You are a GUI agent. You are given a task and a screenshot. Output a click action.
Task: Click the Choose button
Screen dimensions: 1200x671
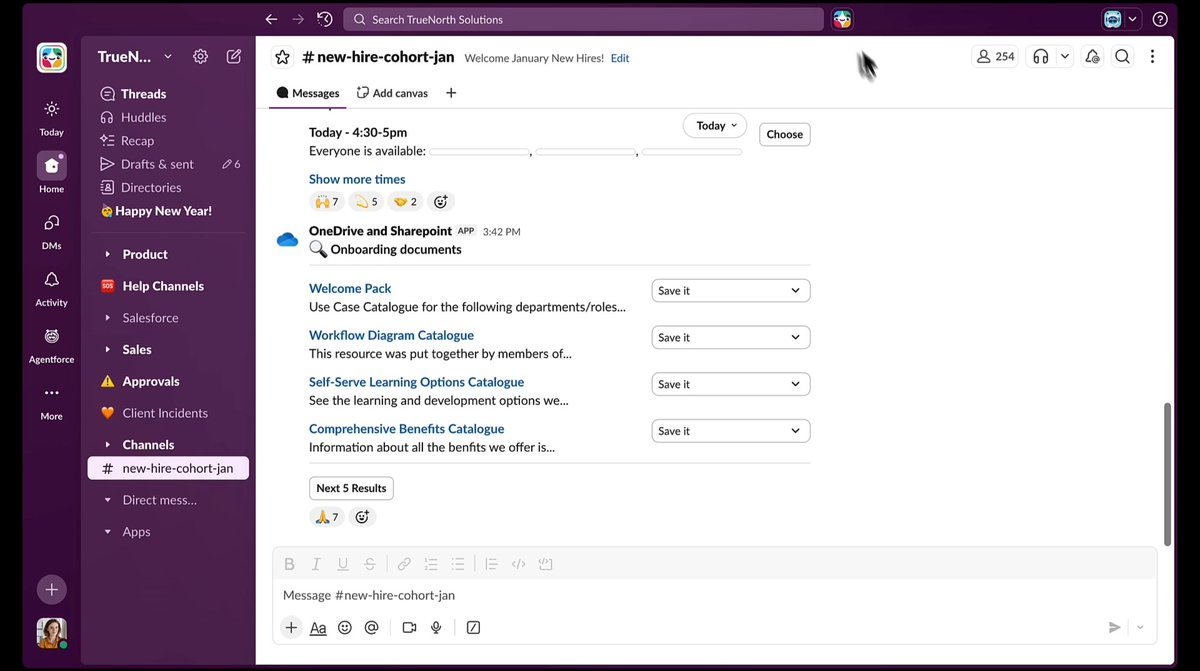click(785, 134)
